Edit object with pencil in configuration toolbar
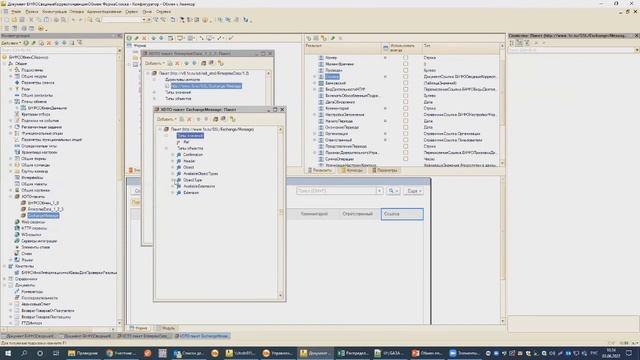This screenshot has width=640, height=360. click(34, 43)
